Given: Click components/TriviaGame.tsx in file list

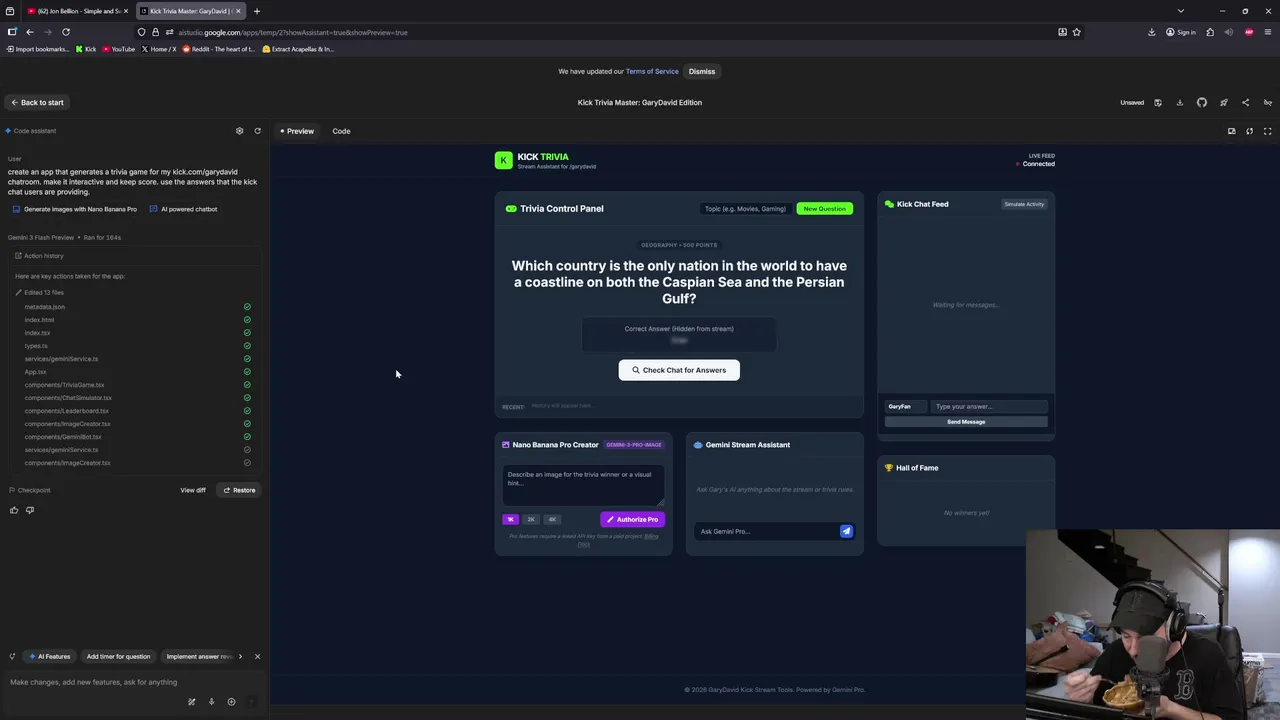Looking at the screenshot, I should tap(64, 385).
